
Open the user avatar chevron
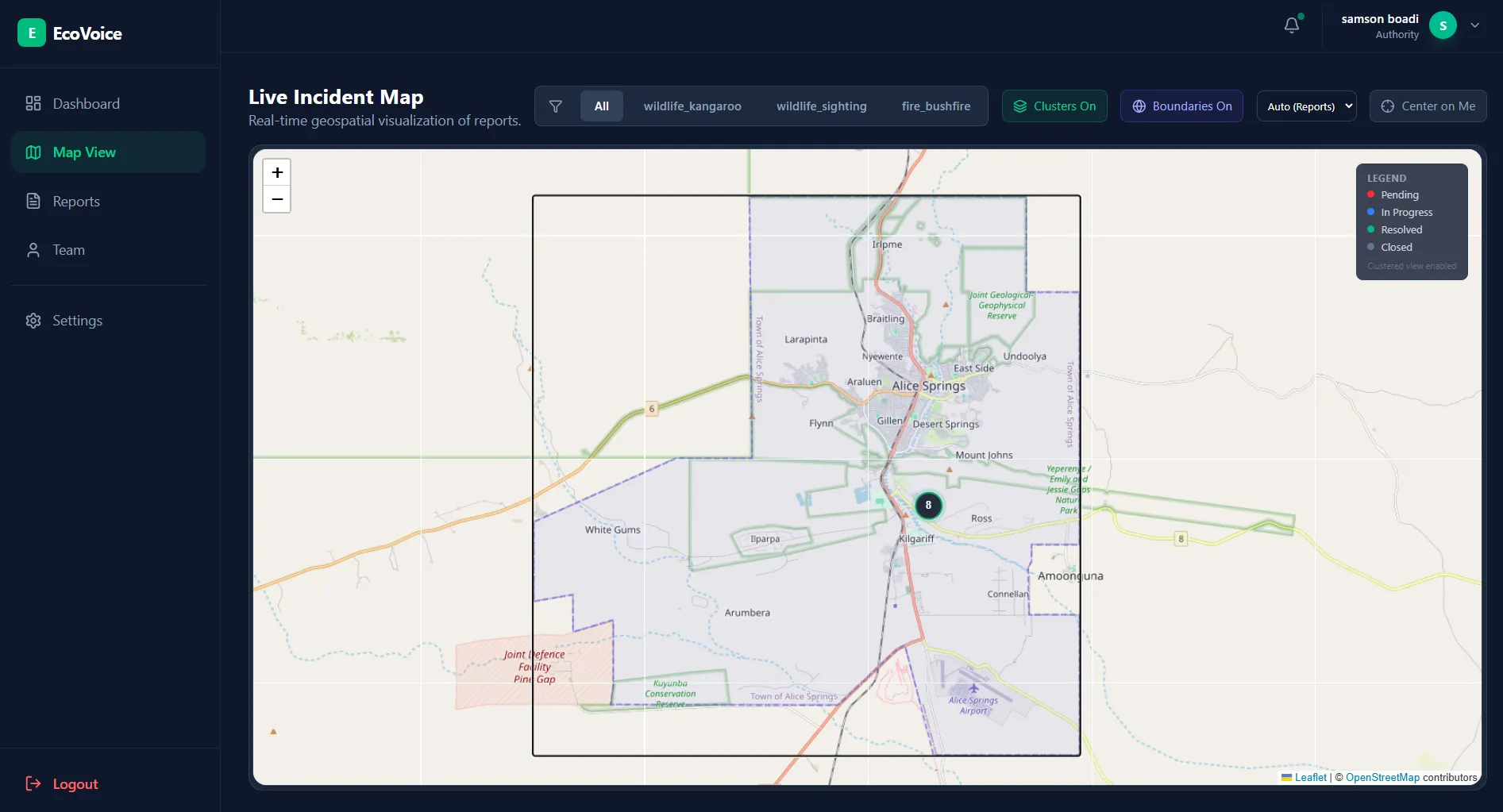point(1475,25)
